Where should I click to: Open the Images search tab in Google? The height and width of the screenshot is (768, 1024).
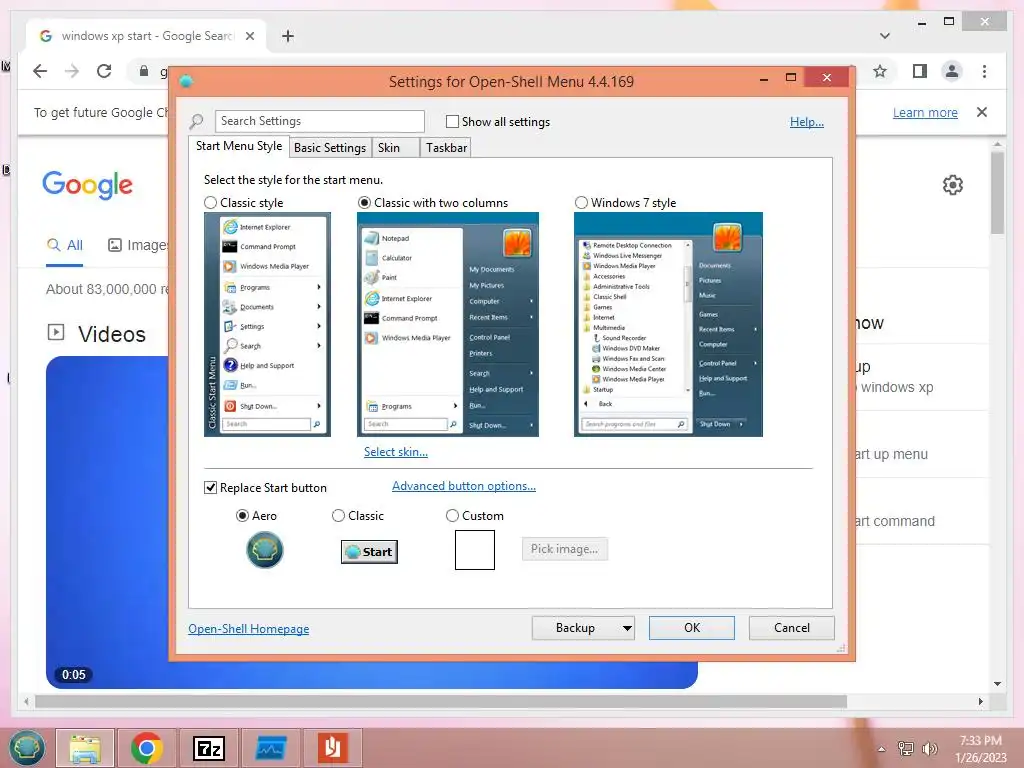(138, 246)
